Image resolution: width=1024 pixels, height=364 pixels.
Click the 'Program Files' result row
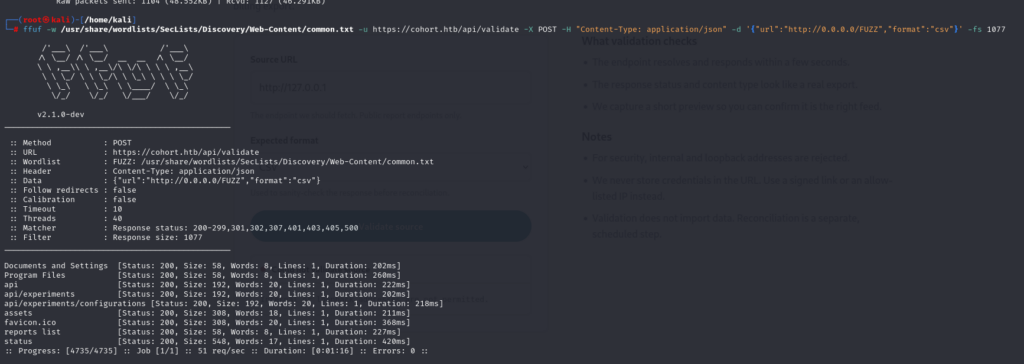202,275
